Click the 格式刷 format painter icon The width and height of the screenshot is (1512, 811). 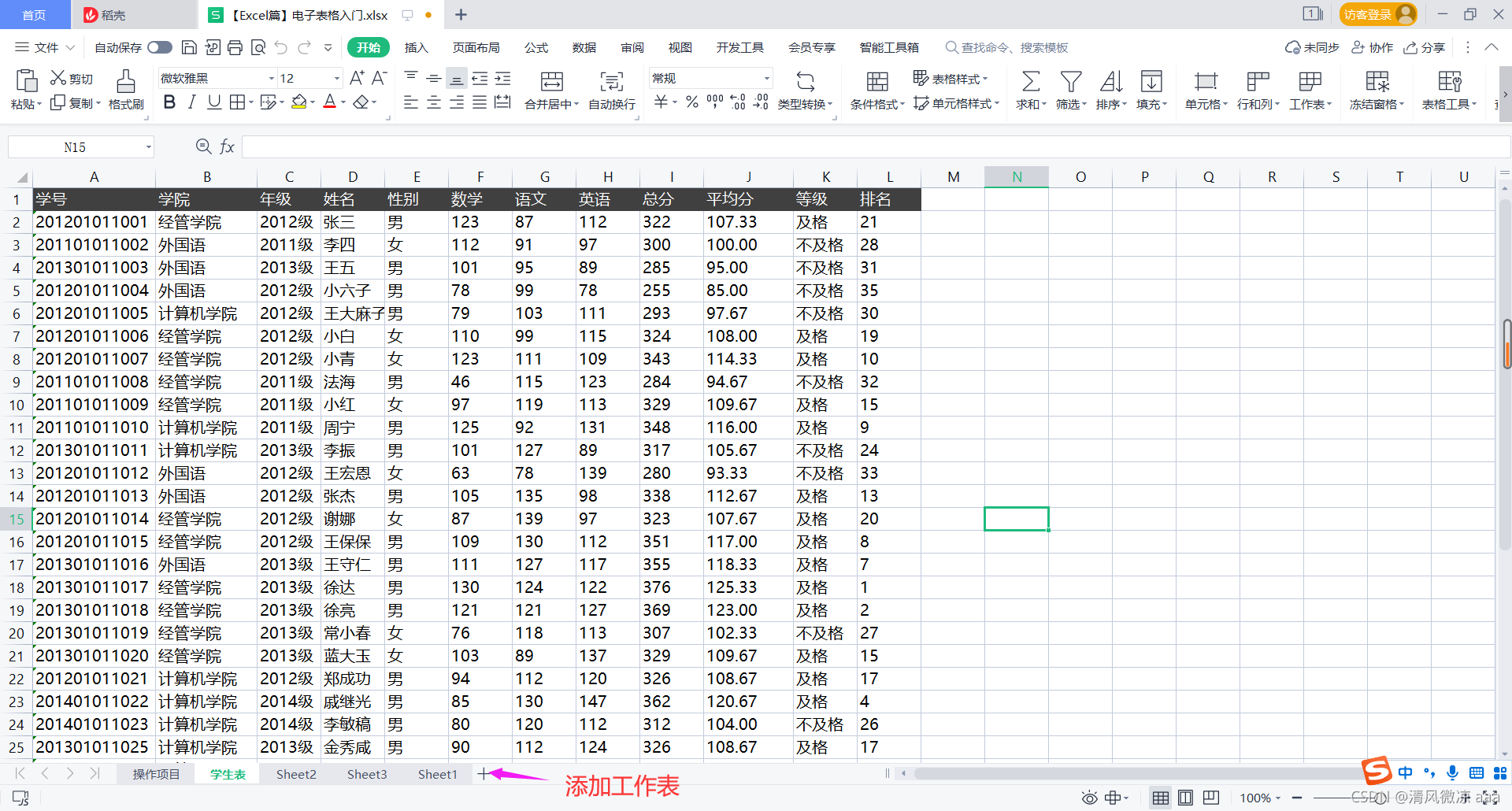126,81
